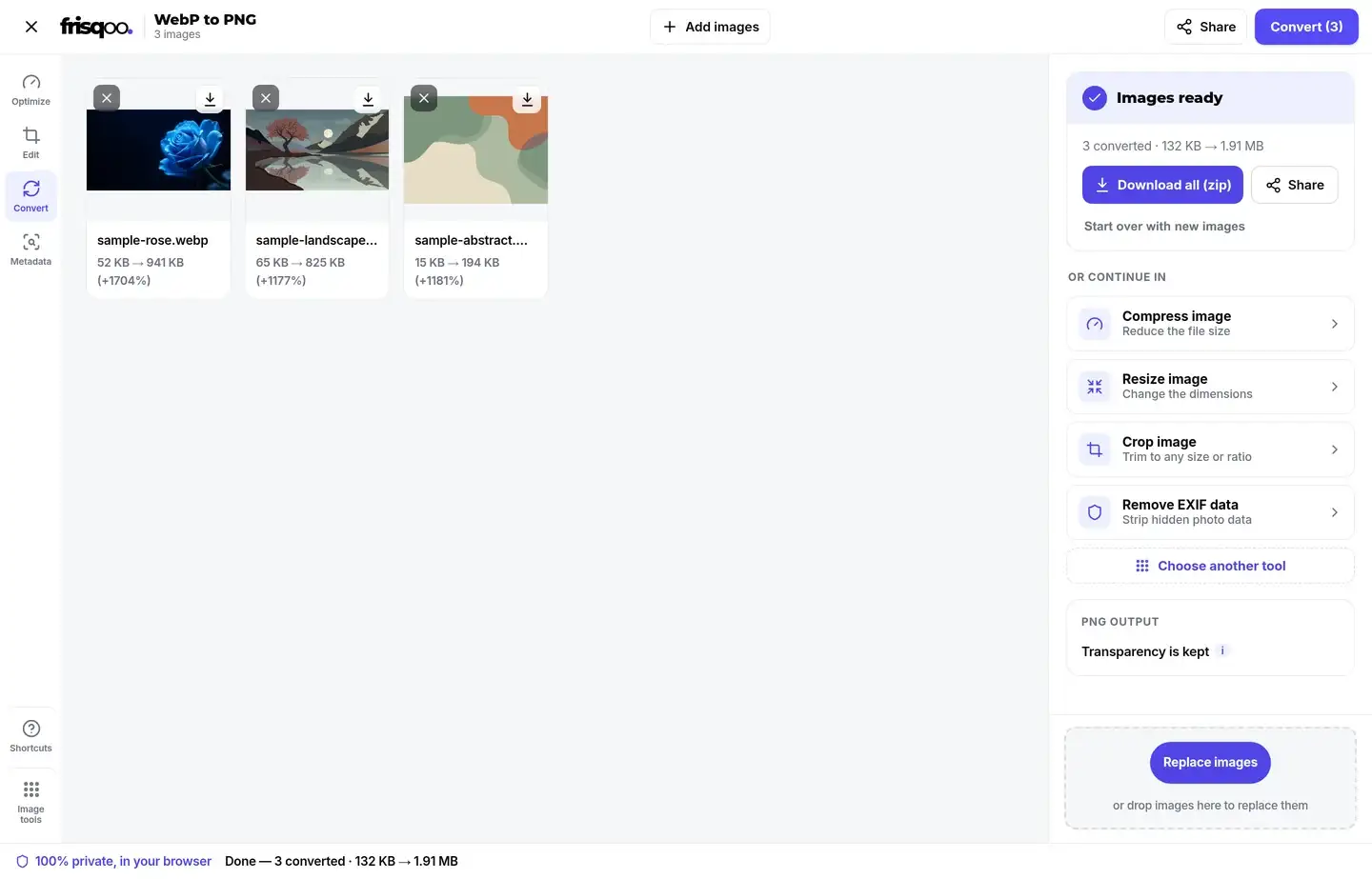Click the '3 converted · 132 KB → 1.91 MB' summary
Image resolution: width=1372 pixels, height=879 pixels.
pyautogui.click(x=1173, y=146)
